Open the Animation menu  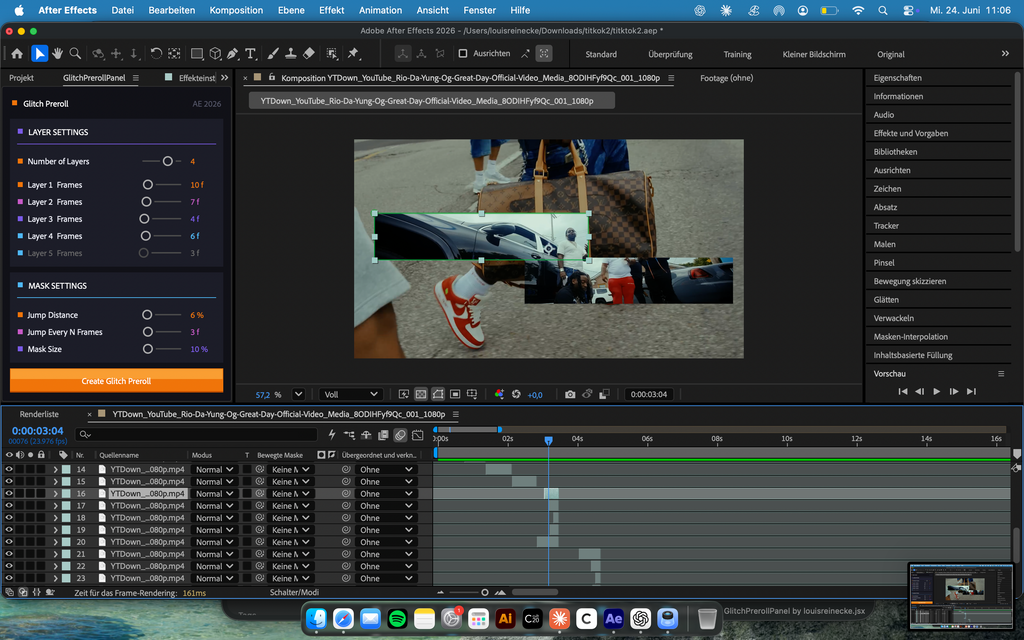click(x=380, y=10)
